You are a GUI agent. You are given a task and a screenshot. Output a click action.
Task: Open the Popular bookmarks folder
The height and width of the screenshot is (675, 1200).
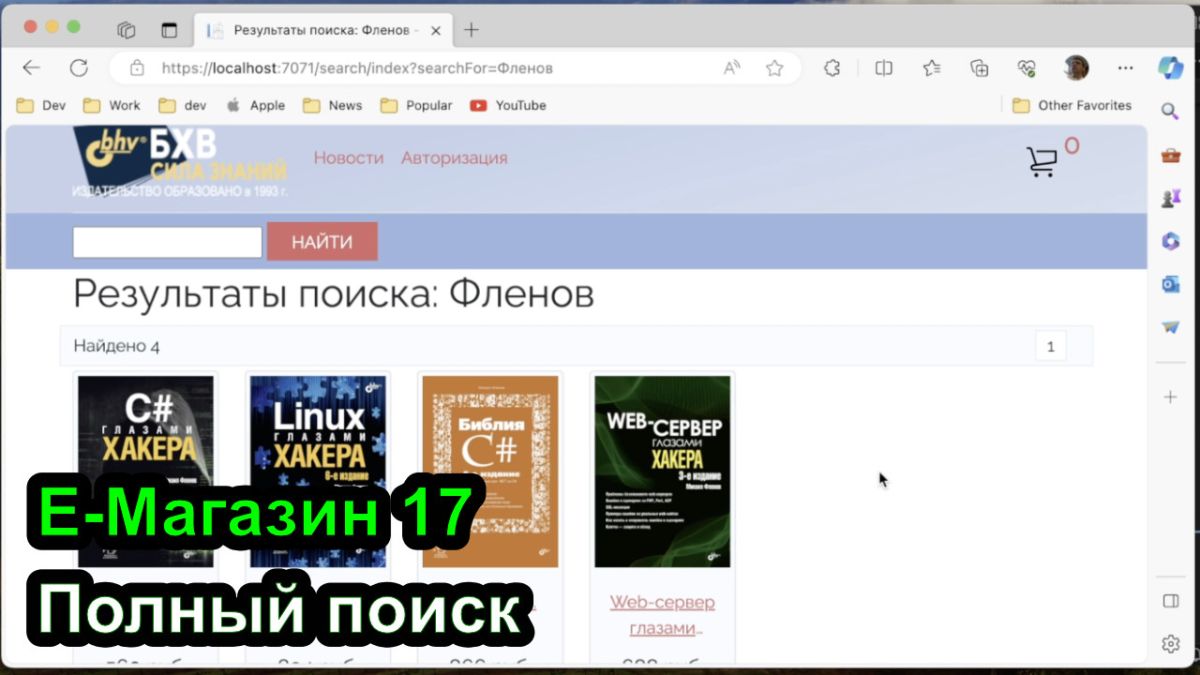pos(417,105)
